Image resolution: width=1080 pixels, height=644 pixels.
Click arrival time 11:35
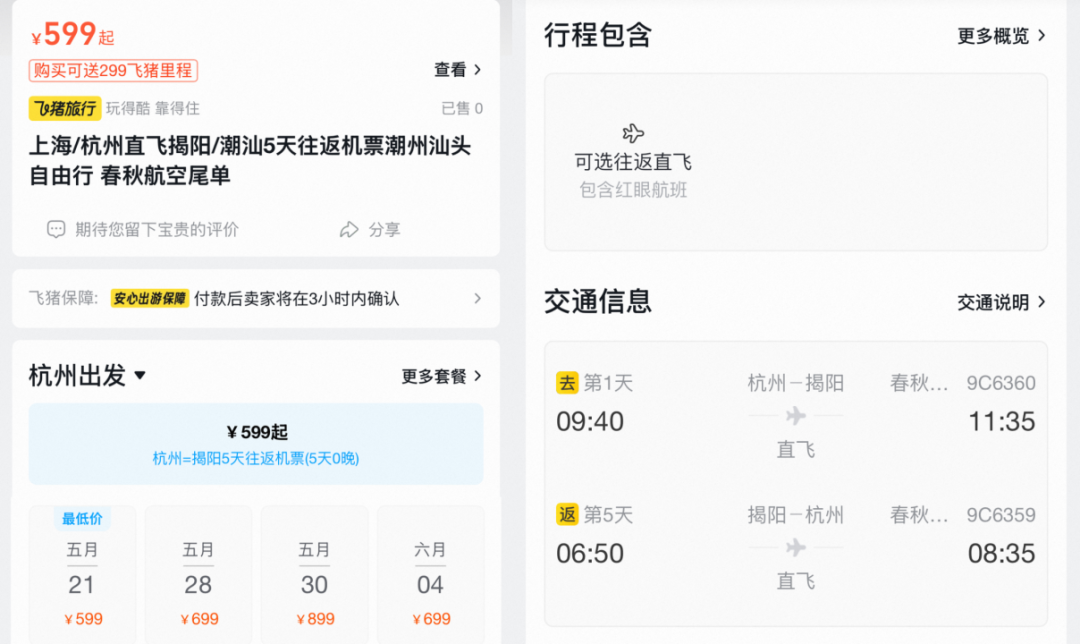tap(1001, 422)
